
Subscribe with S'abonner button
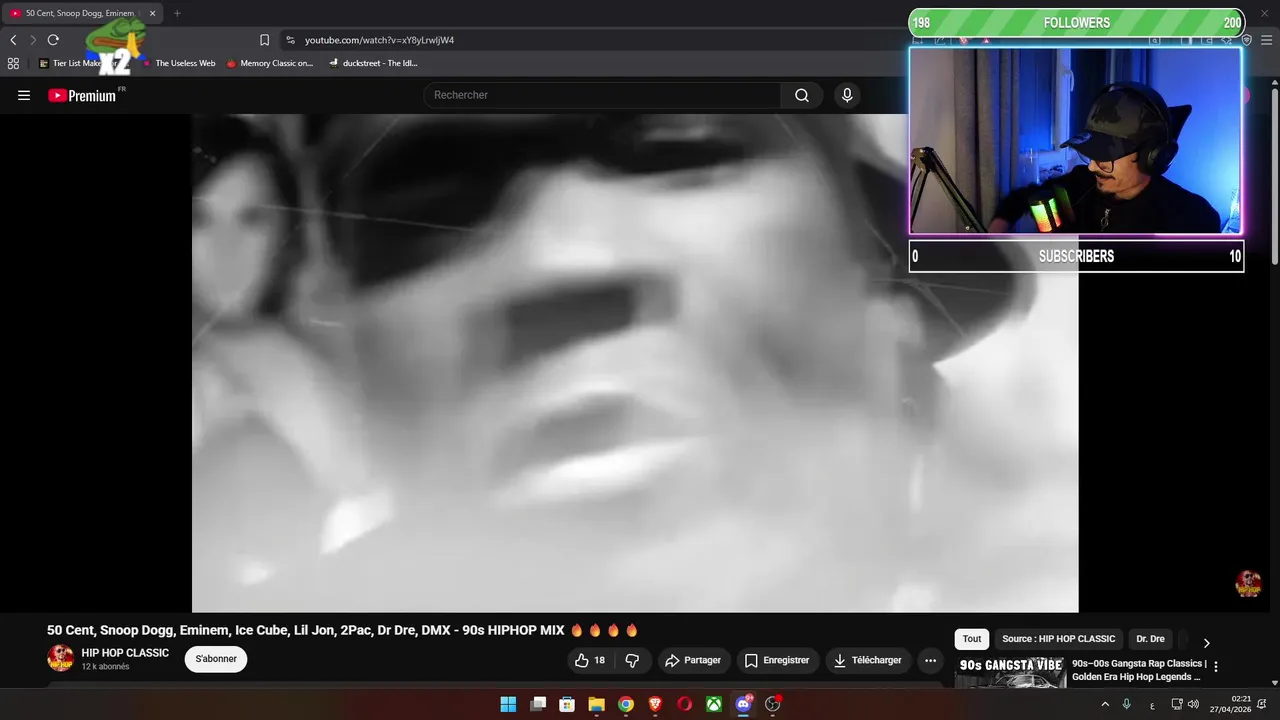(216, 659)
